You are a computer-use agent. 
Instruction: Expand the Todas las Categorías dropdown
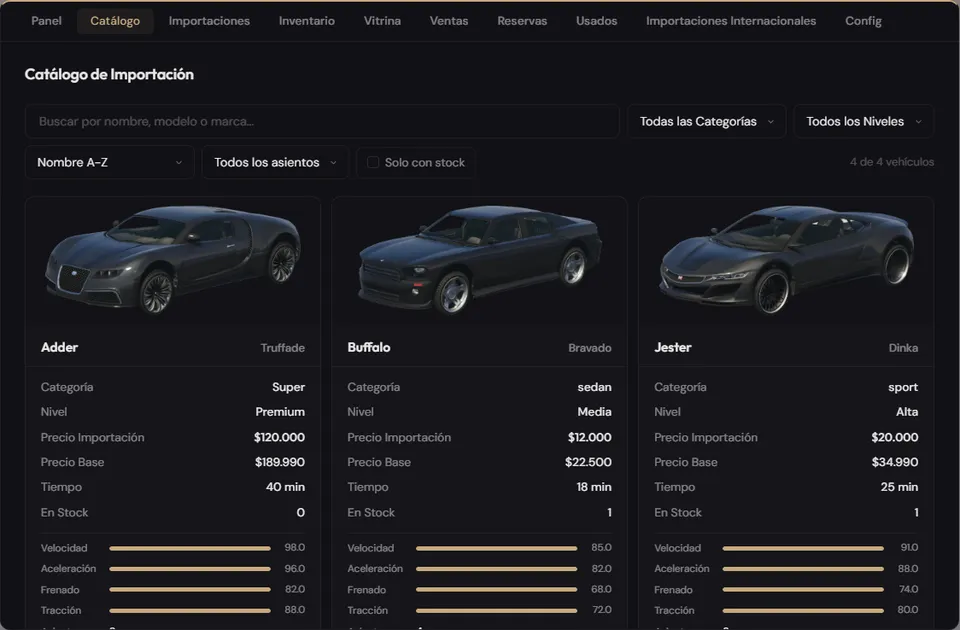coord(707,121)
